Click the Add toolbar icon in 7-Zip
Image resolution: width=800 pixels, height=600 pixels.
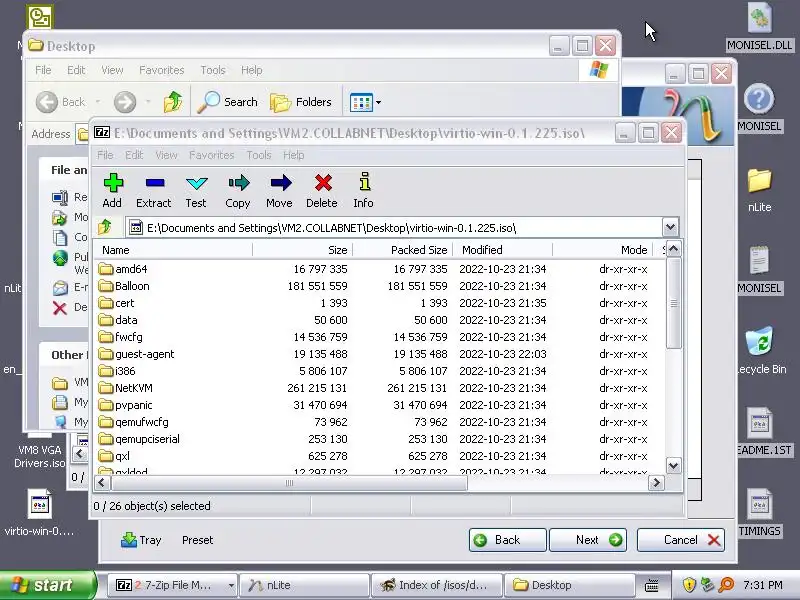pos(112,191)
